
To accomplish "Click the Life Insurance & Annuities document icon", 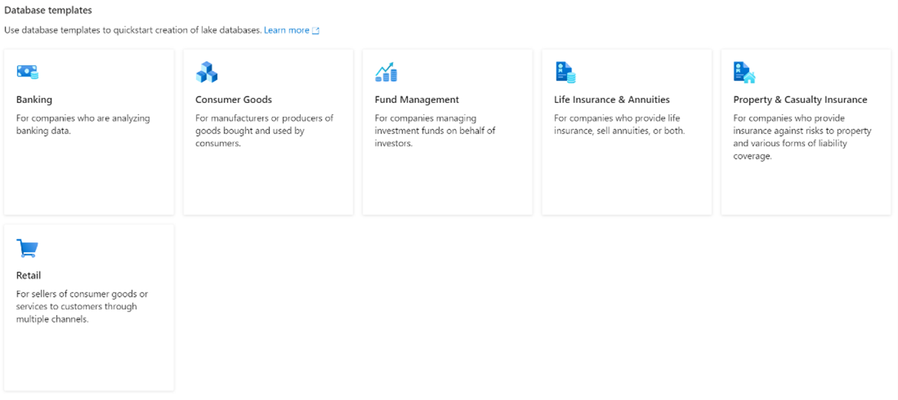I will 565,72.
